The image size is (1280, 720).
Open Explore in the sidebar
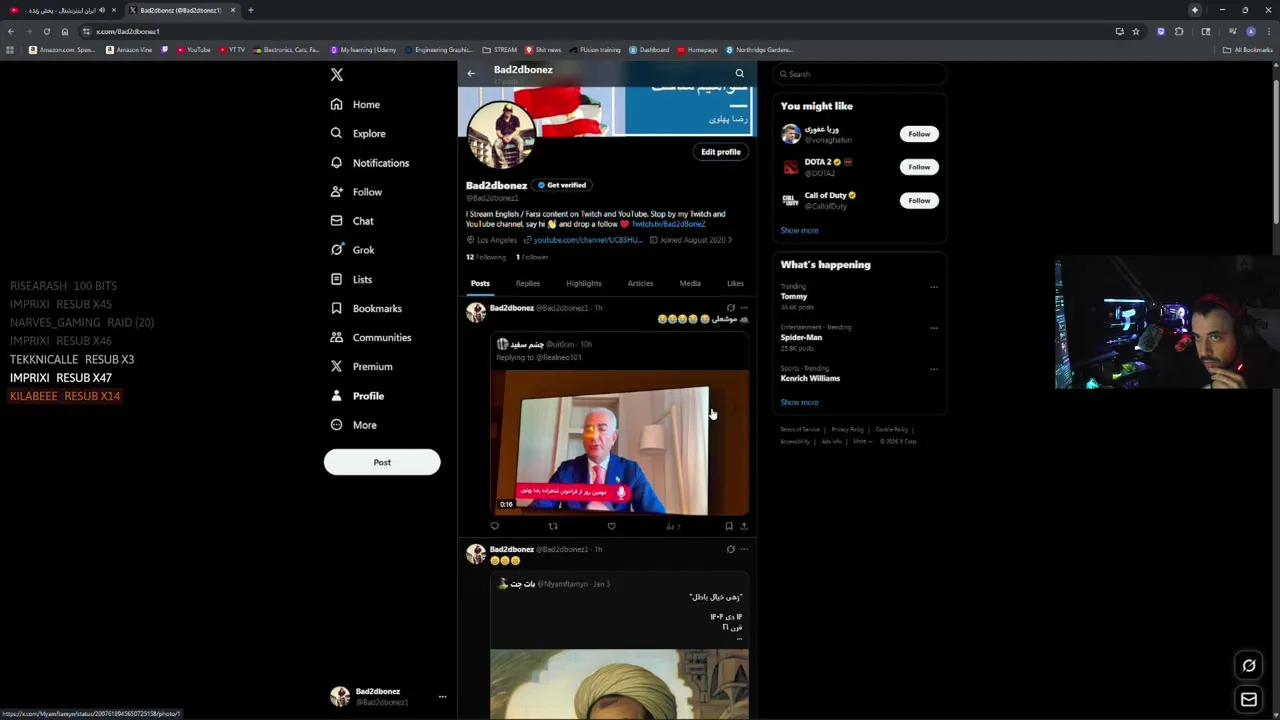click(x=358, y=133)
